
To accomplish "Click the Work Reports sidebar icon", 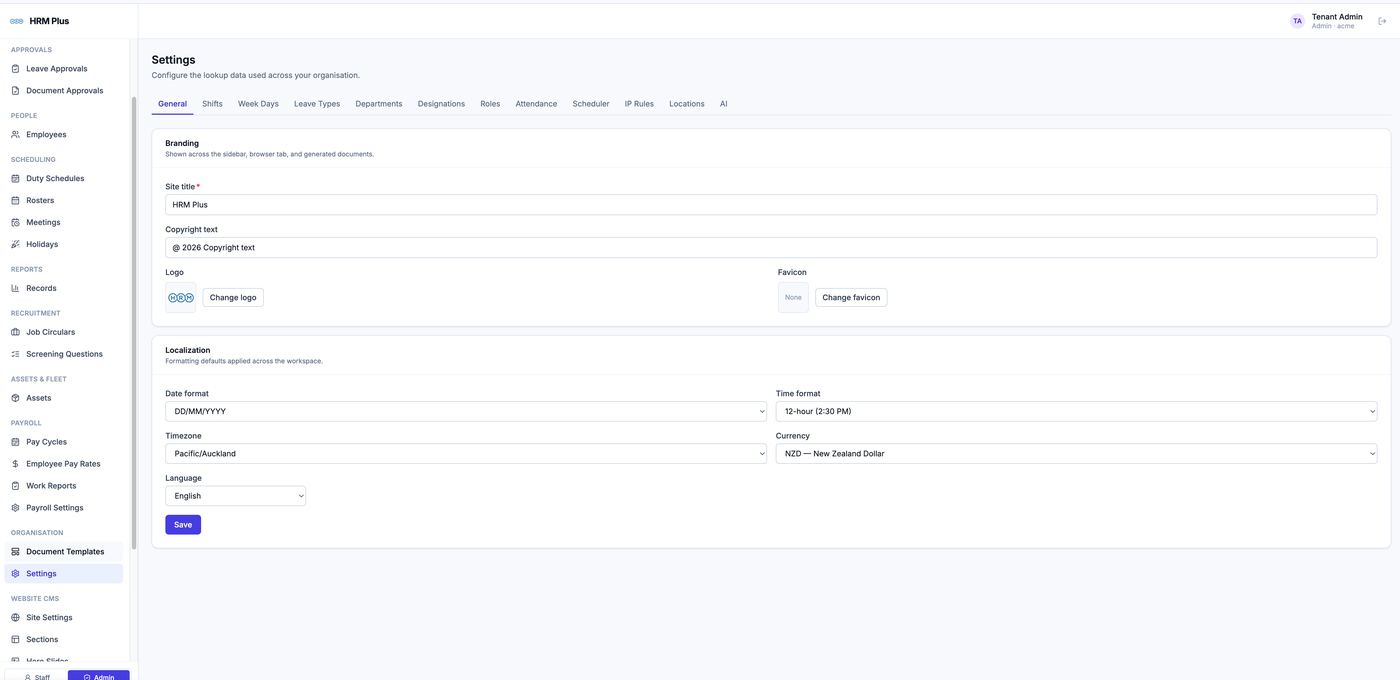I will tap(15, 487).
